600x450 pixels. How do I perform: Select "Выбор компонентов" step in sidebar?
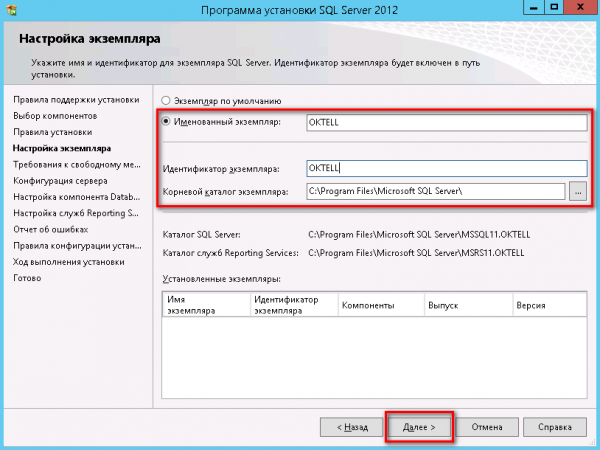tap(54, 116)
